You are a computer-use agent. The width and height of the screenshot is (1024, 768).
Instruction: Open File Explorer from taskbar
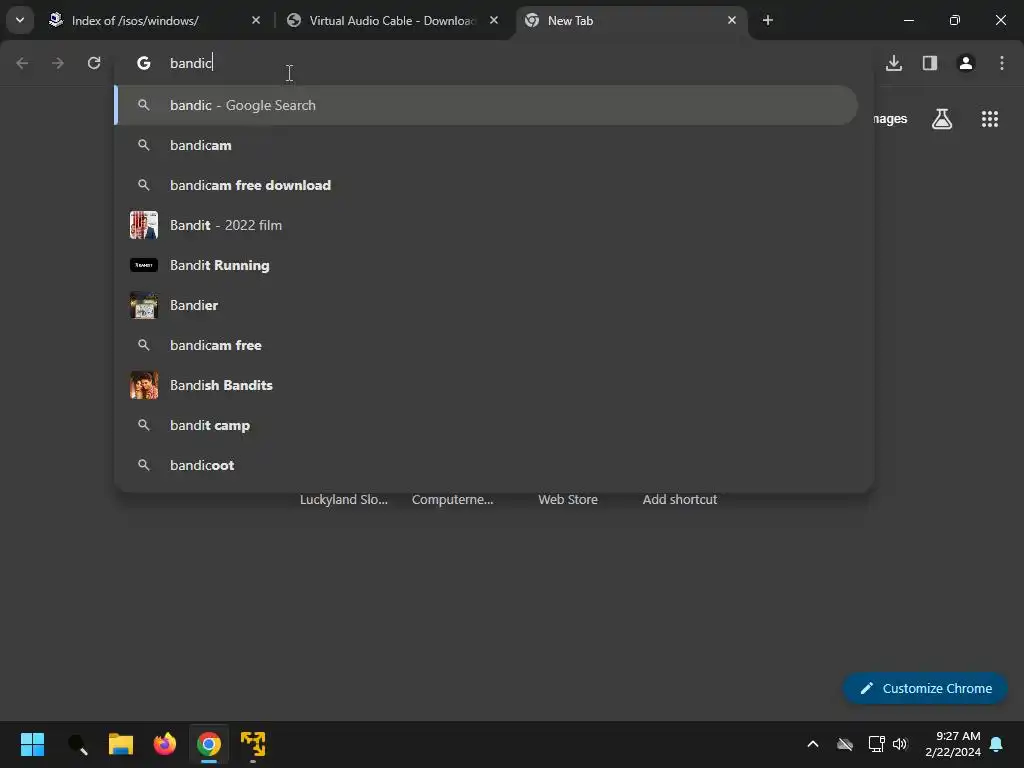tap(121, 744)
